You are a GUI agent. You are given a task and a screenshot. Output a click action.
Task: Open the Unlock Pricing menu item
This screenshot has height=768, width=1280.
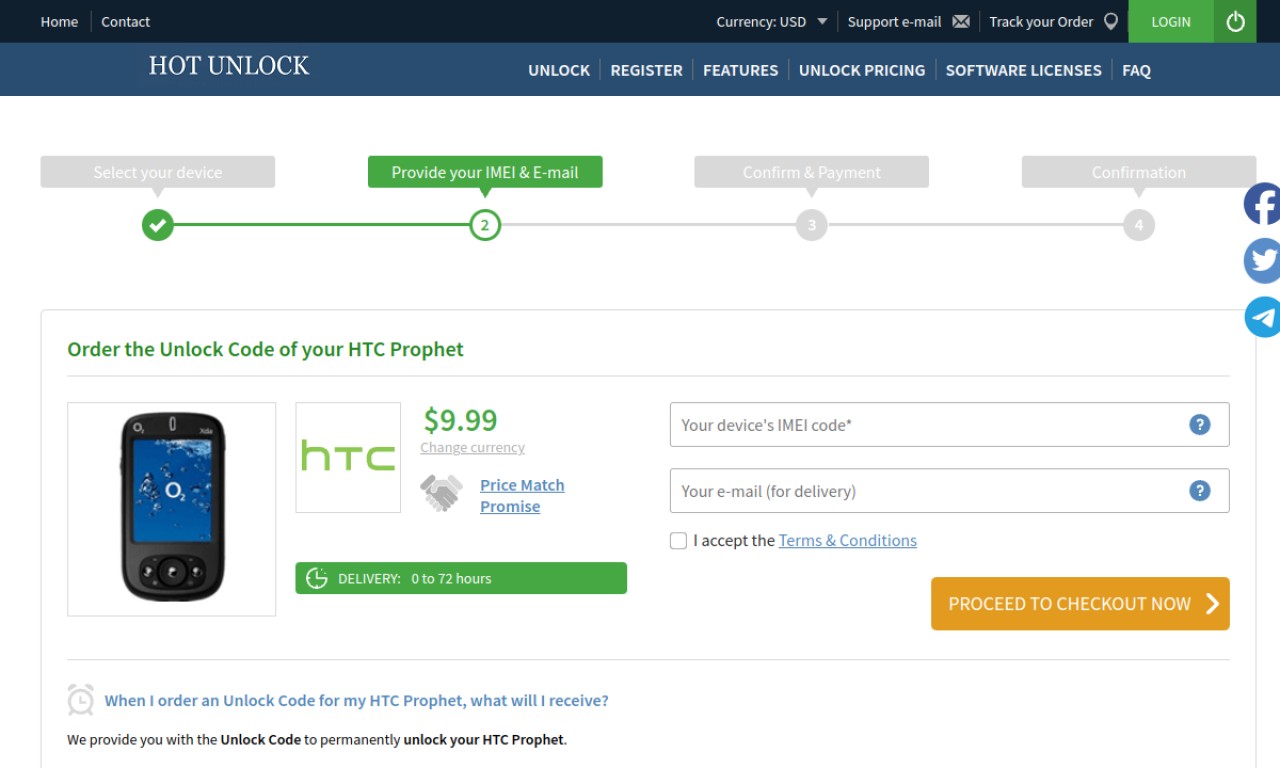pyautogui.click(x=862, y=70)
